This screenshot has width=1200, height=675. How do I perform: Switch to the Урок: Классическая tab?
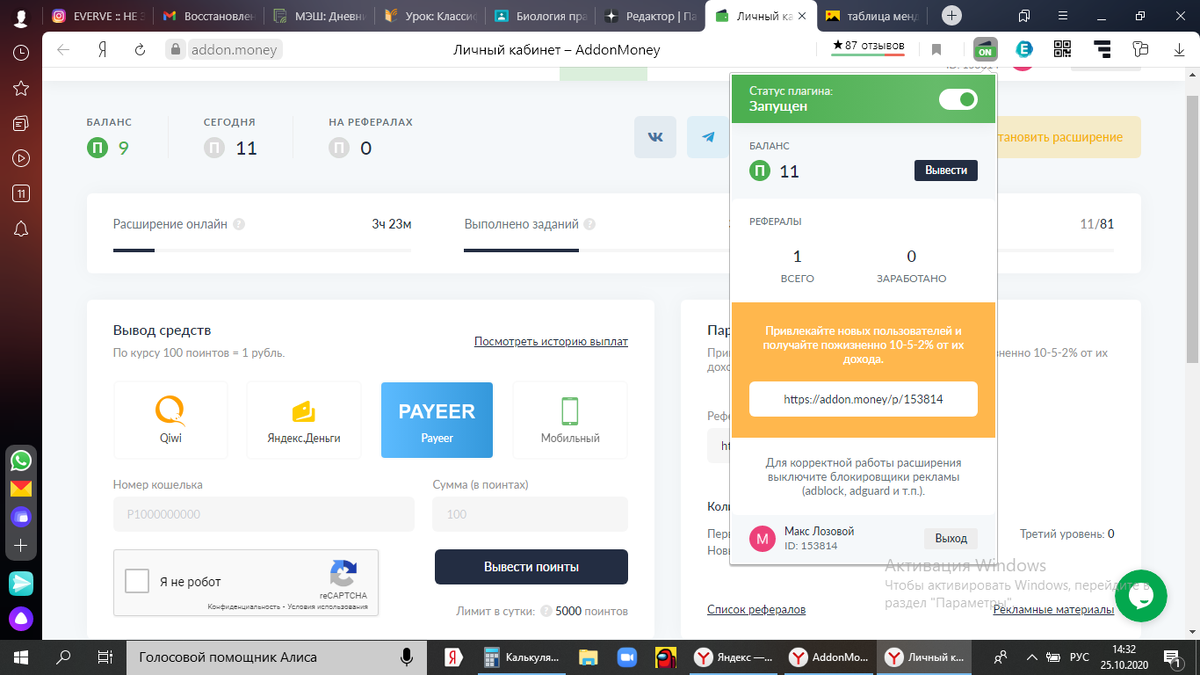click(x=428, y=16)
